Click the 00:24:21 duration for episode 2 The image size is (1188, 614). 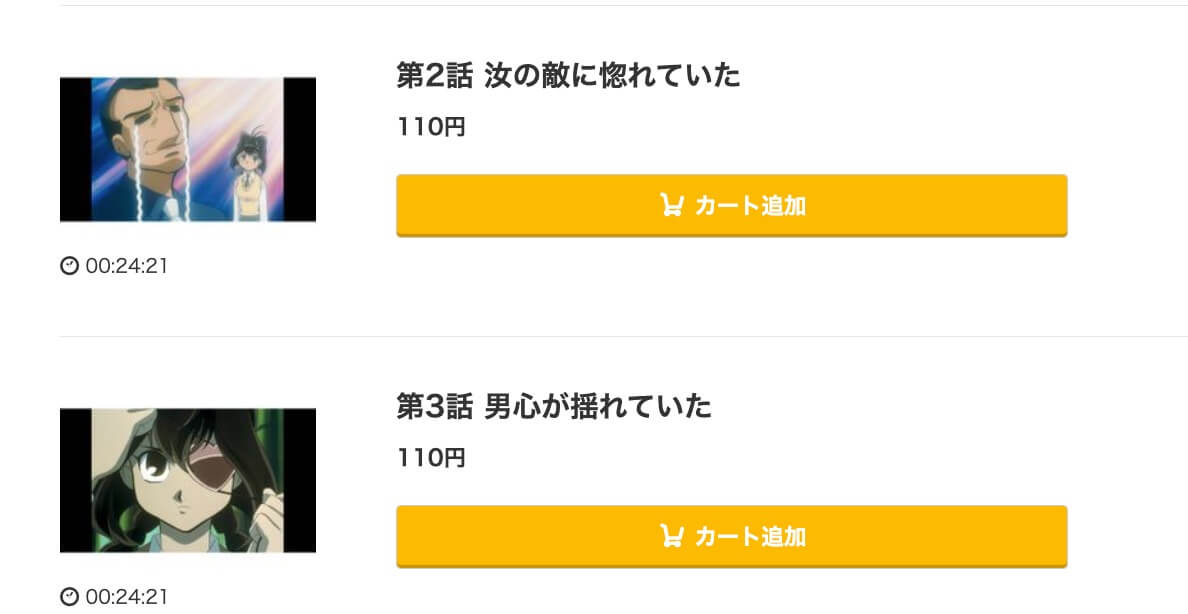click(x=127, y=266)
